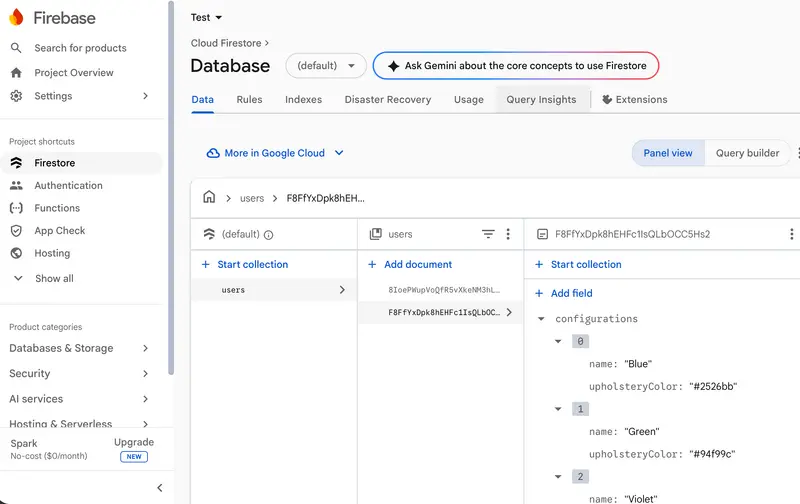Click the search magnifier icon in sidebar
800x504 pixels.
click(x=16, y=48)
